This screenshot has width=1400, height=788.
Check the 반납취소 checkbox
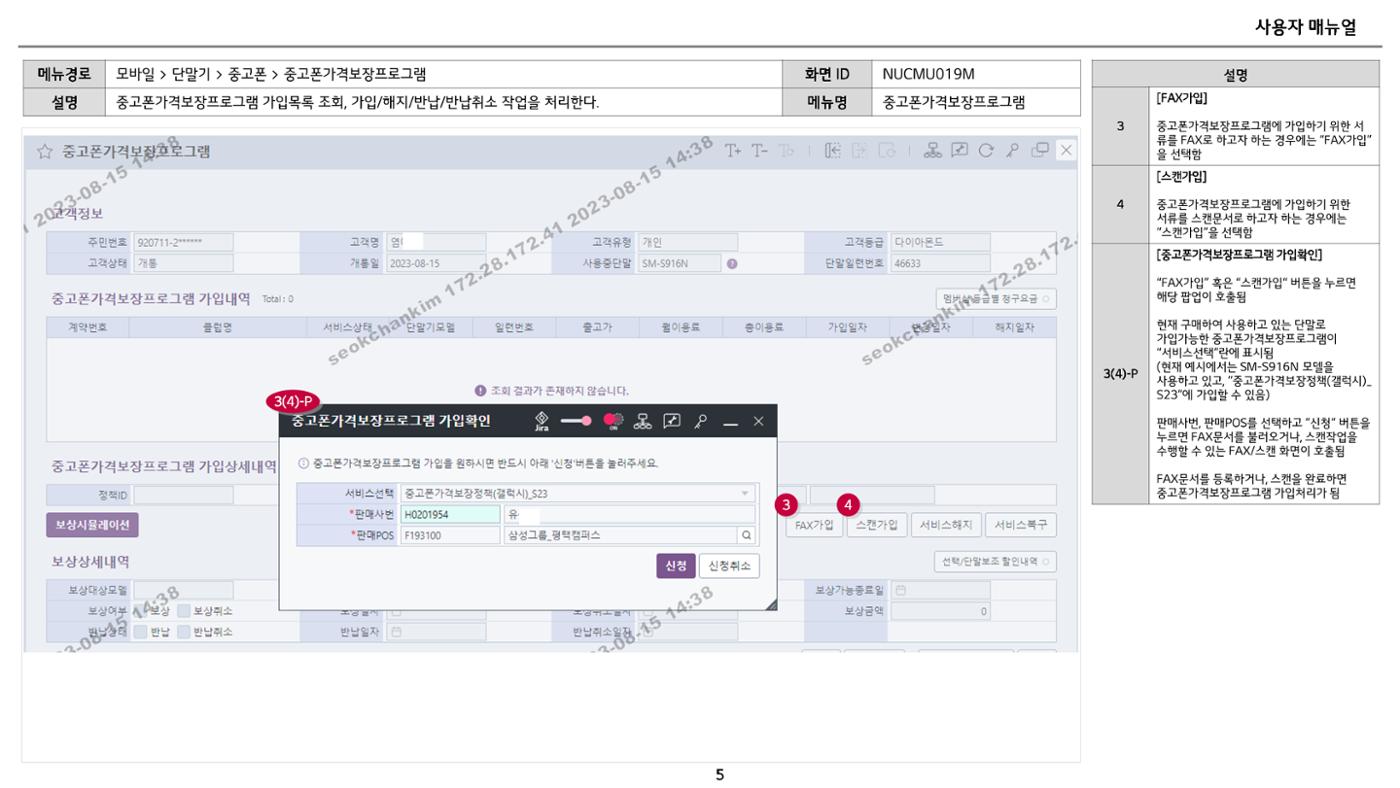[183, 632]
